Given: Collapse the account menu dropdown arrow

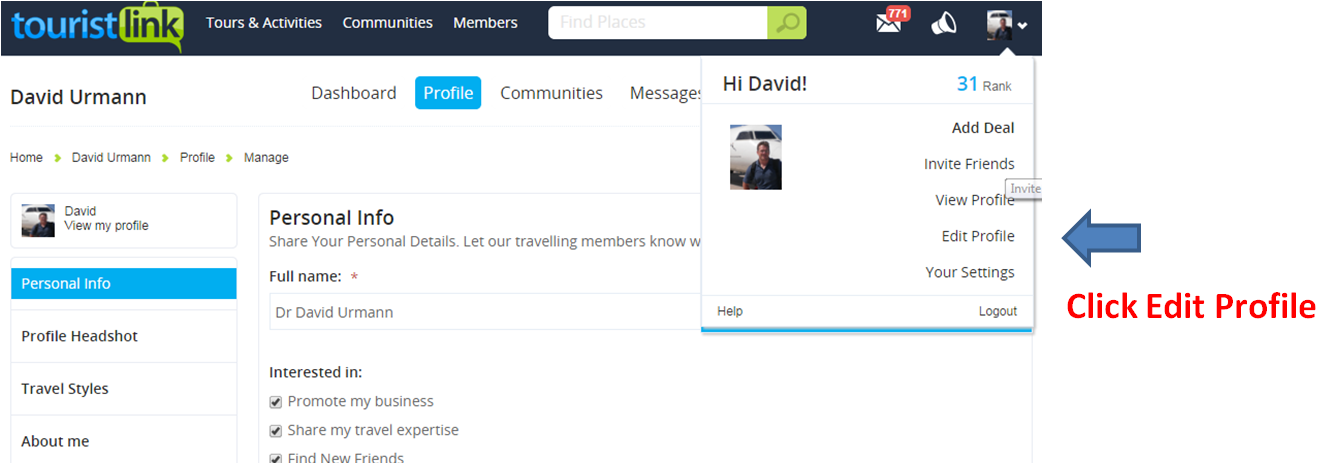Looking at the screenshot, I should pyautogui.click(x=1022, y=27).
